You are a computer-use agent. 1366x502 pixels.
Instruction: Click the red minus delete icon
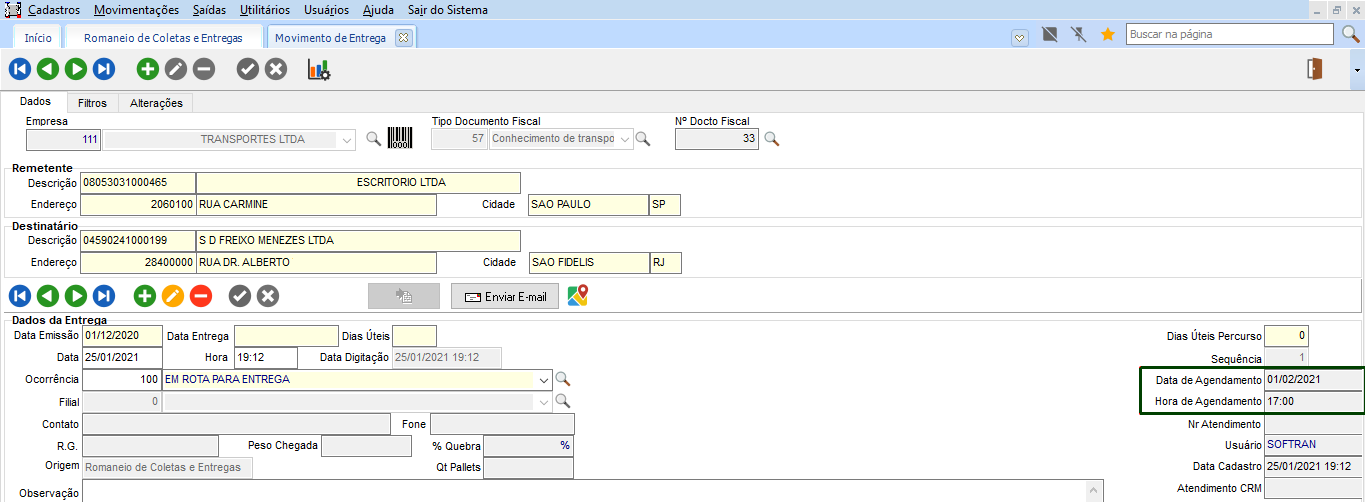[x=201, y=296]
